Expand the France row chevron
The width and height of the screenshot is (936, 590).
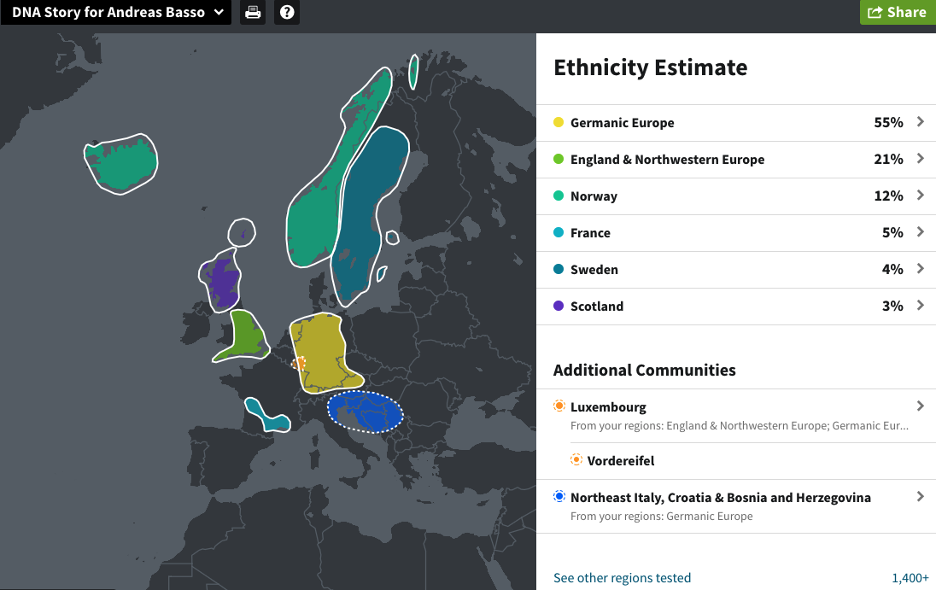point(920,232)
